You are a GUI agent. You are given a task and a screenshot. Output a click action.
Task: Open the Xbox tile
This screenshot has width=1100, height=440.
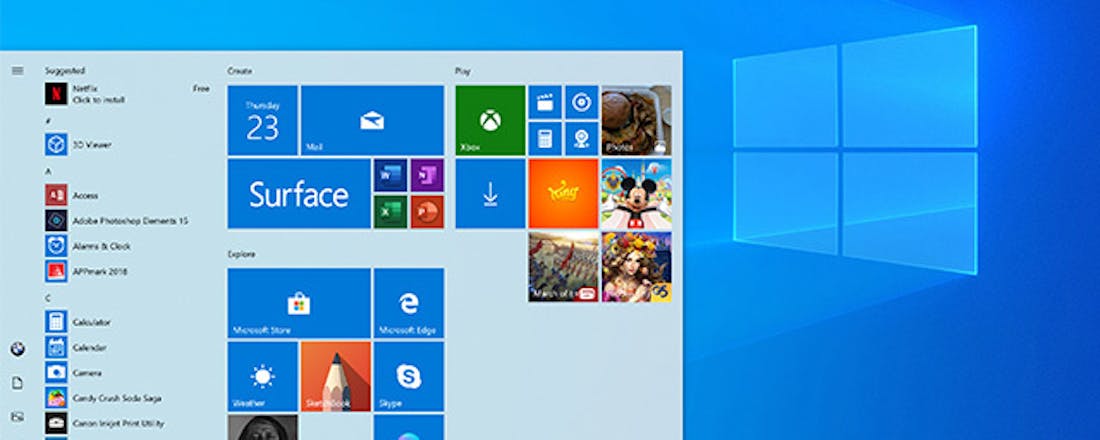(x=490, y=120)
